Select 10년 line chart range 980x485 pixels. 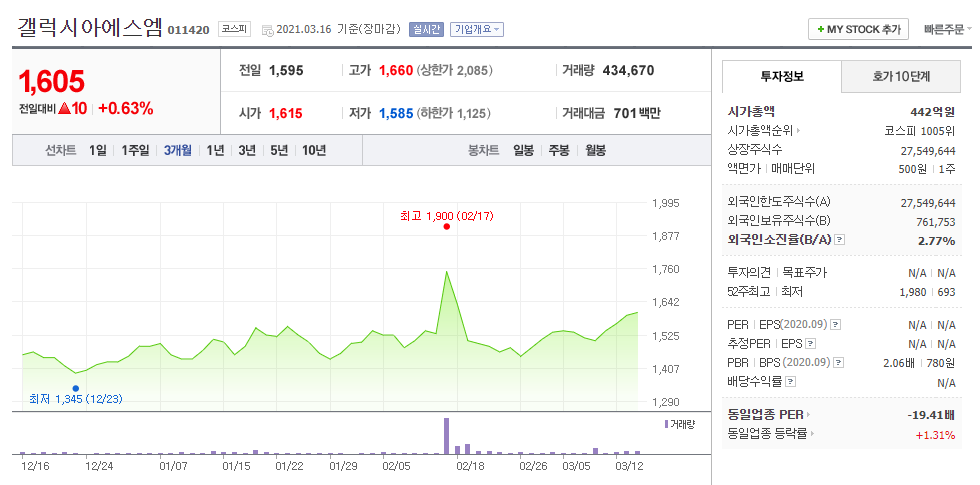[314, 151]
